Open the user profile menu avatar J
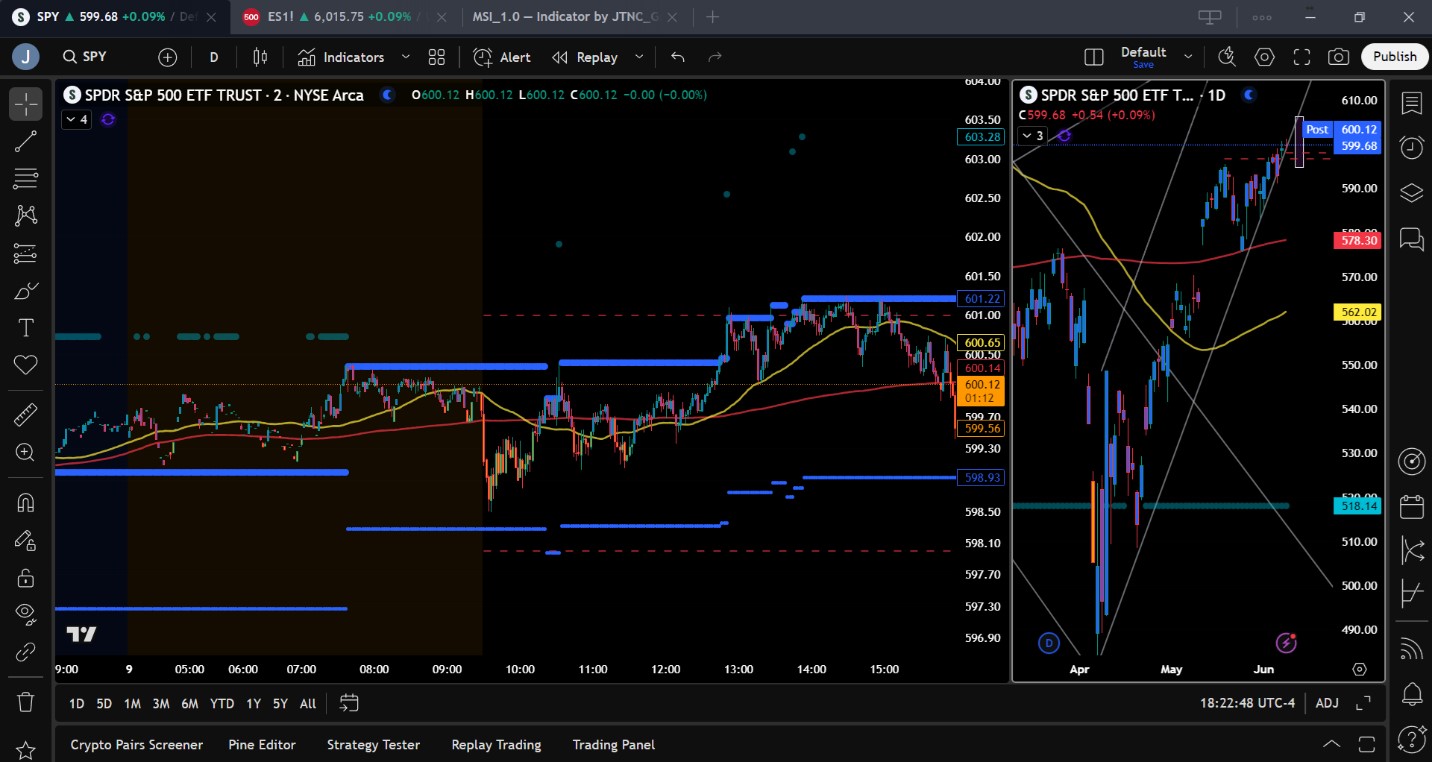The height and width of the screenshot is (762, 1432). coord(26,57)
